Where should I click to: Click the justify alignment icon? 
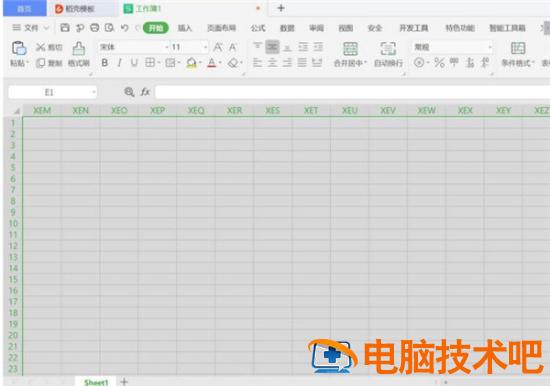(302, 63)
